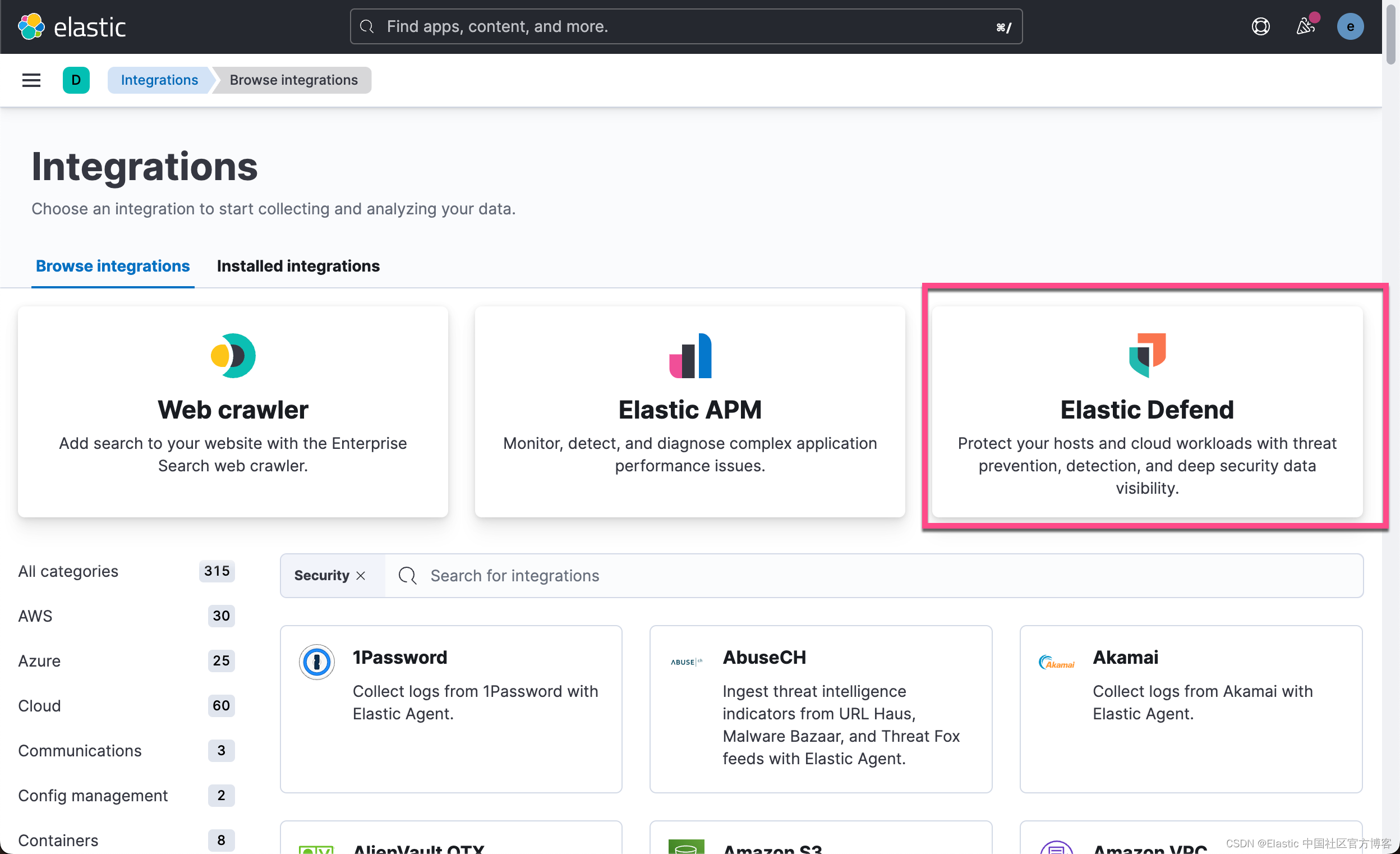Click the Web crawler card icon
Screen dimensions: 1400x854
pos(233,355)
